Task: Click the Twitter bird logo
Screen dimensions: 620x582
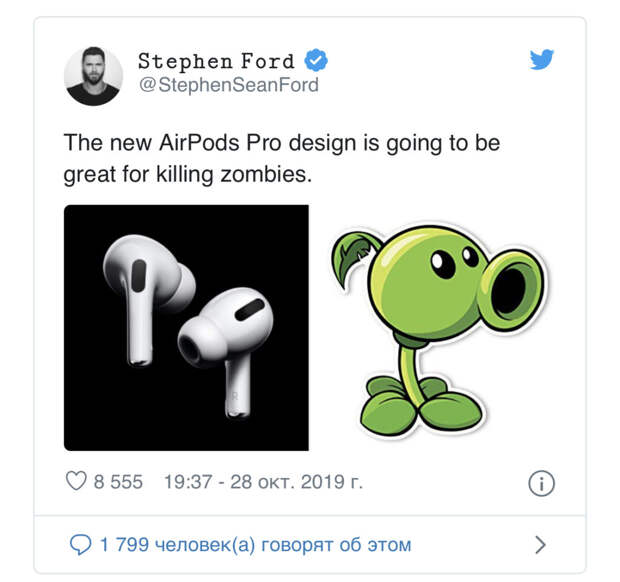Action: click(541, 59)
